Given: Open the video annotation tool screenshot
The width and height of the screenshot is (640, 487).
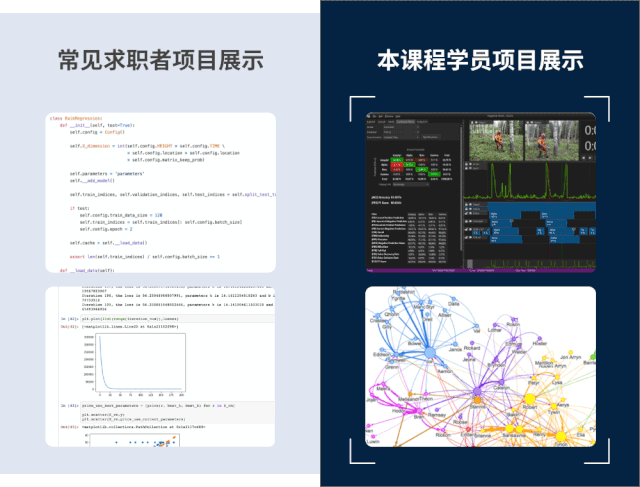Looking at the screenshot, I should click(x=480, y=192).
